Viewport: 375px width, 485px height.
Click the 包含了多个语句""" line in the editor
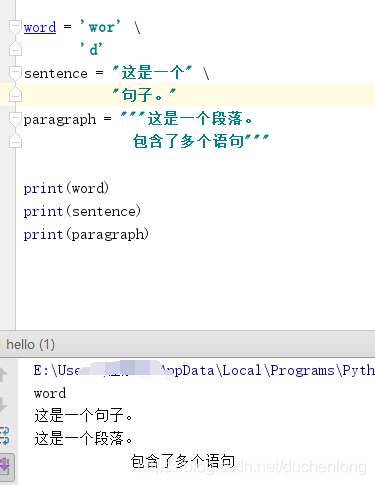pyautogui.click(x=201, y=141)
